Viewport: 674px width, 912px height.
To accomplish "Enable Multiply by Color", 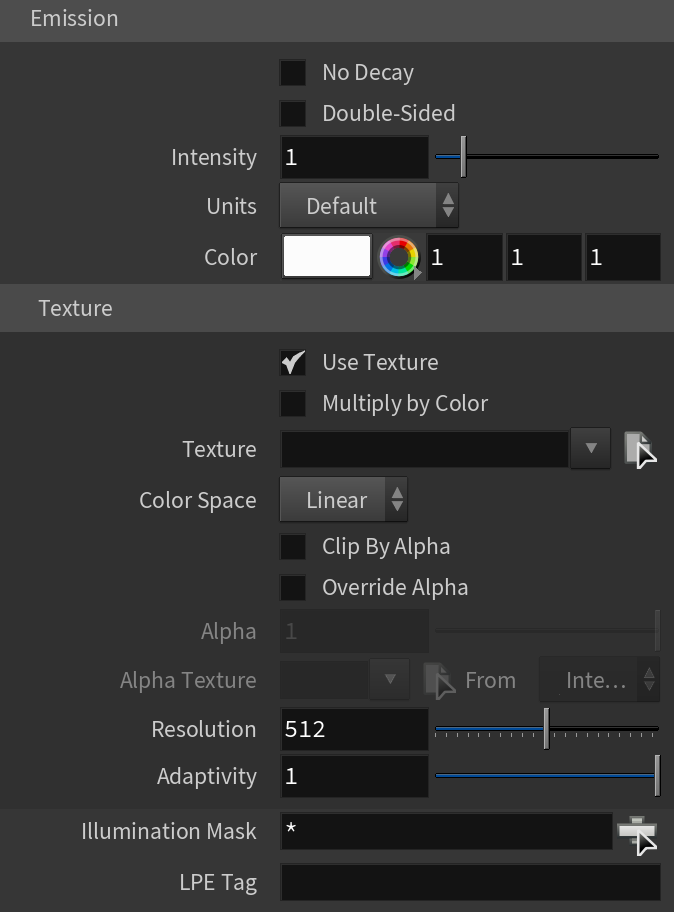I will click(x=293, y=403).
